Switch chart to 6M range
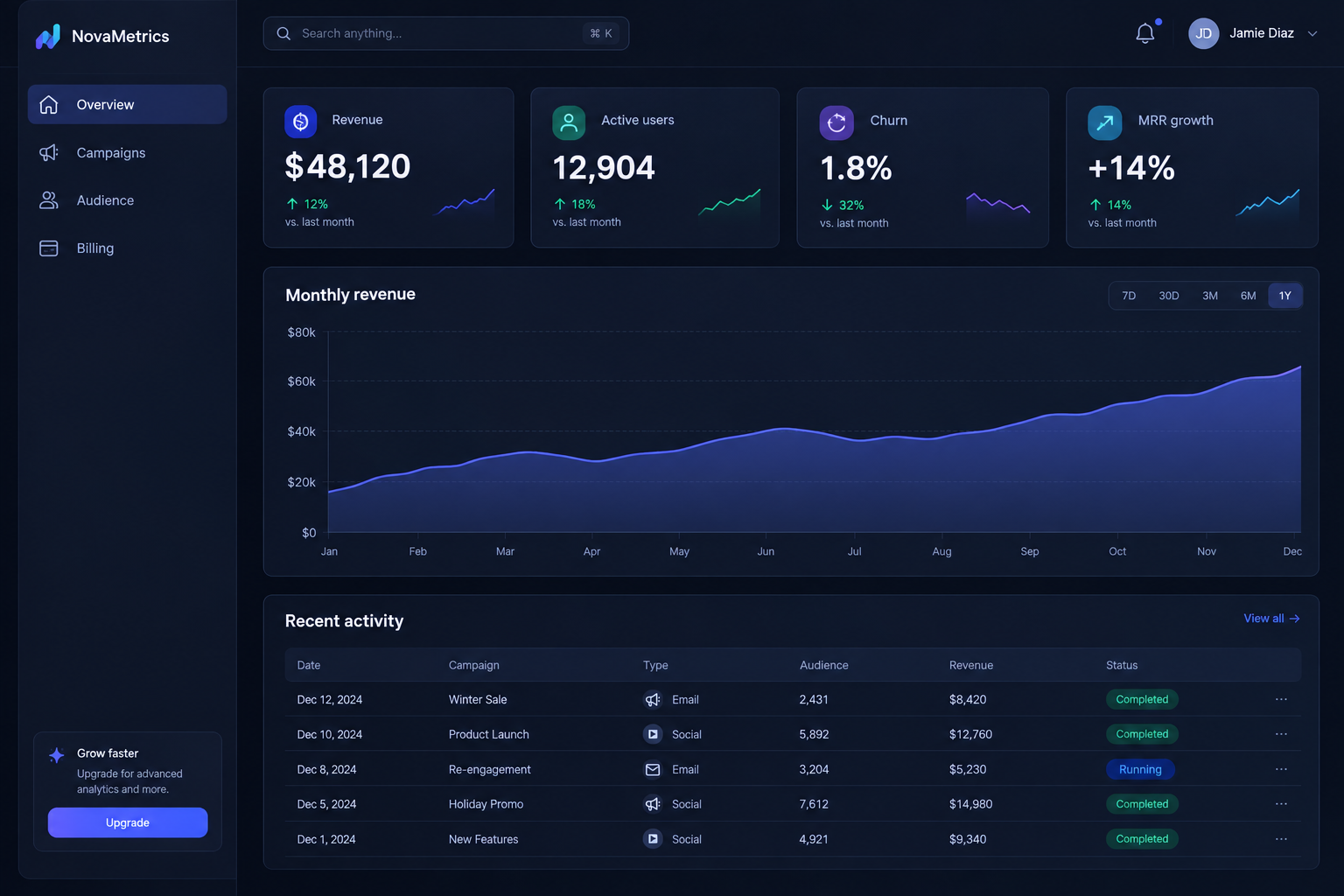 tap(1249, 296)
